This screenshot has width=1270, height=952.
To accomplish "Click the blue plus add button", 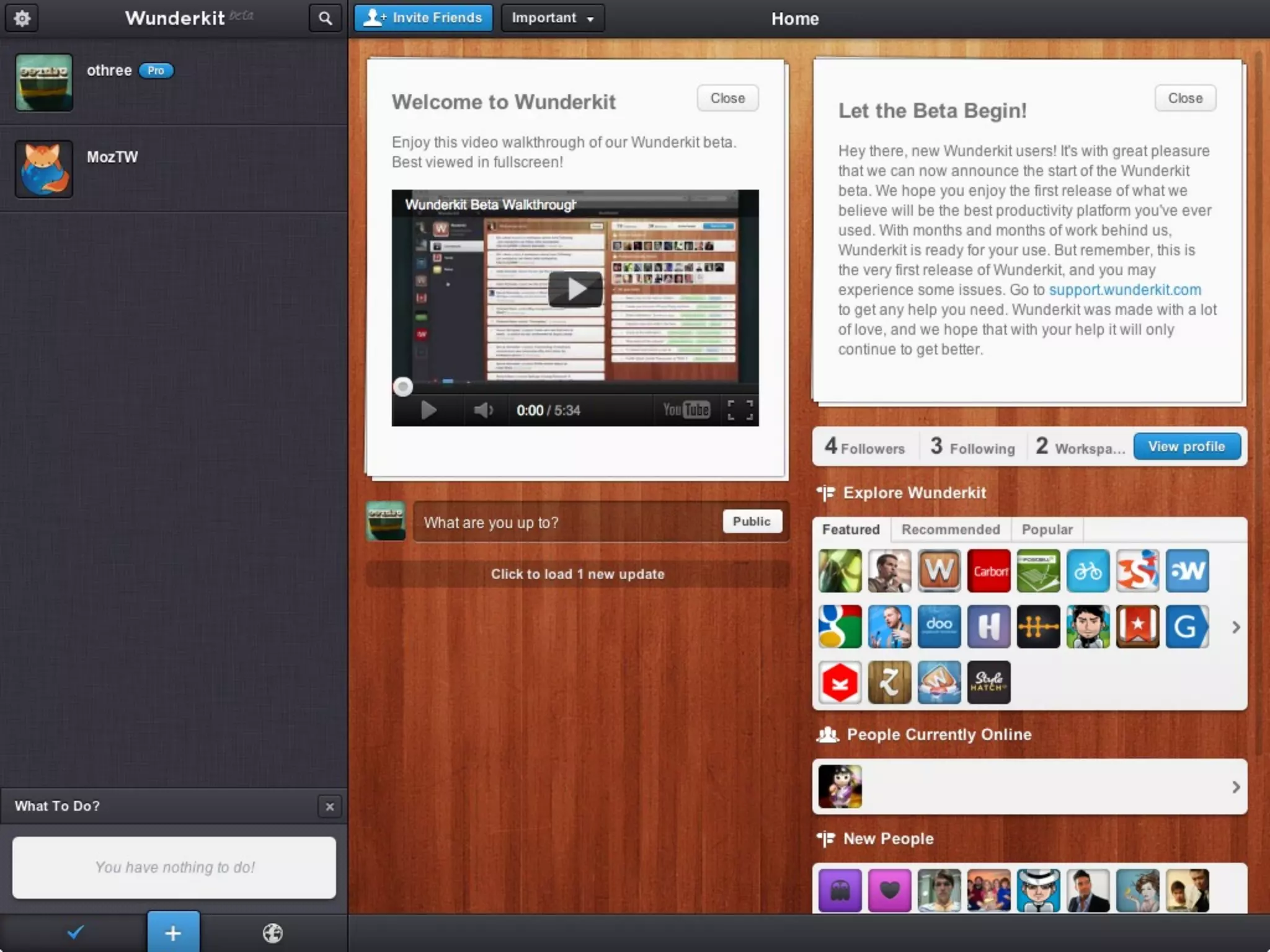I will point(173,932).
